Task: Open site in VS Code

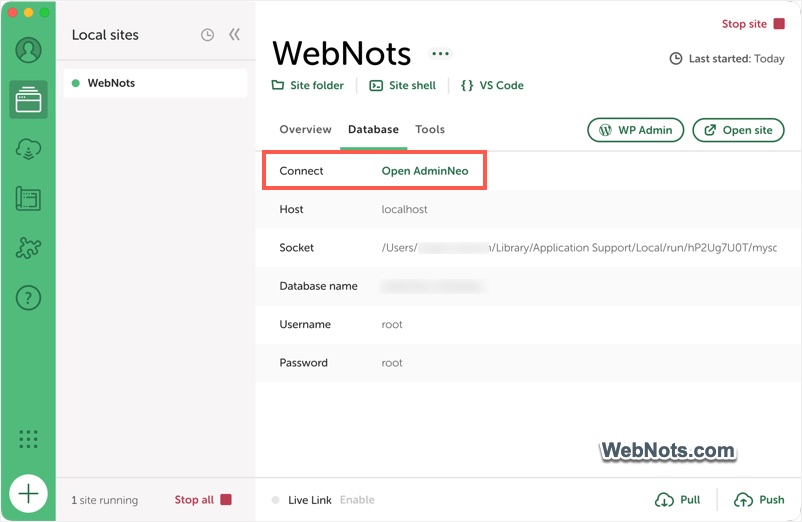Action: [492, 85]
